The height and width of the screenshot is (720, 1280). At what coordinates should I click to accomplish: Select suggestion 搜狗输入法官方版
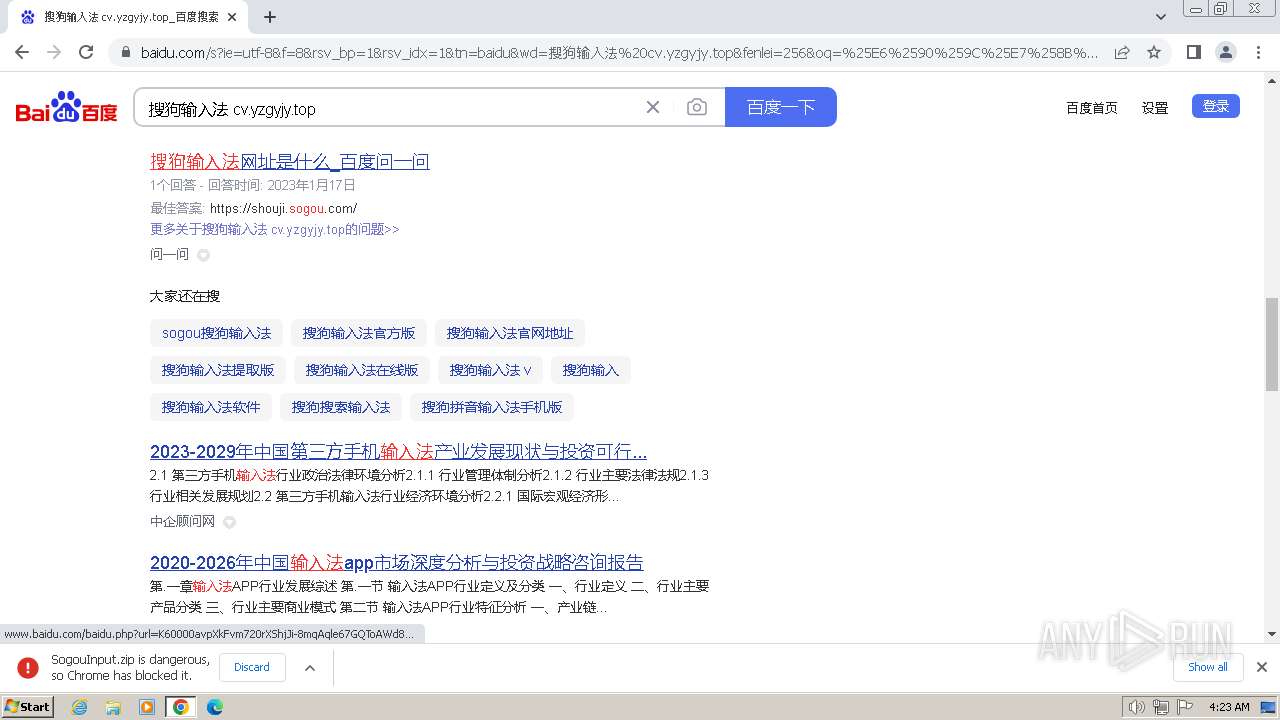click(x=359, y=333)
